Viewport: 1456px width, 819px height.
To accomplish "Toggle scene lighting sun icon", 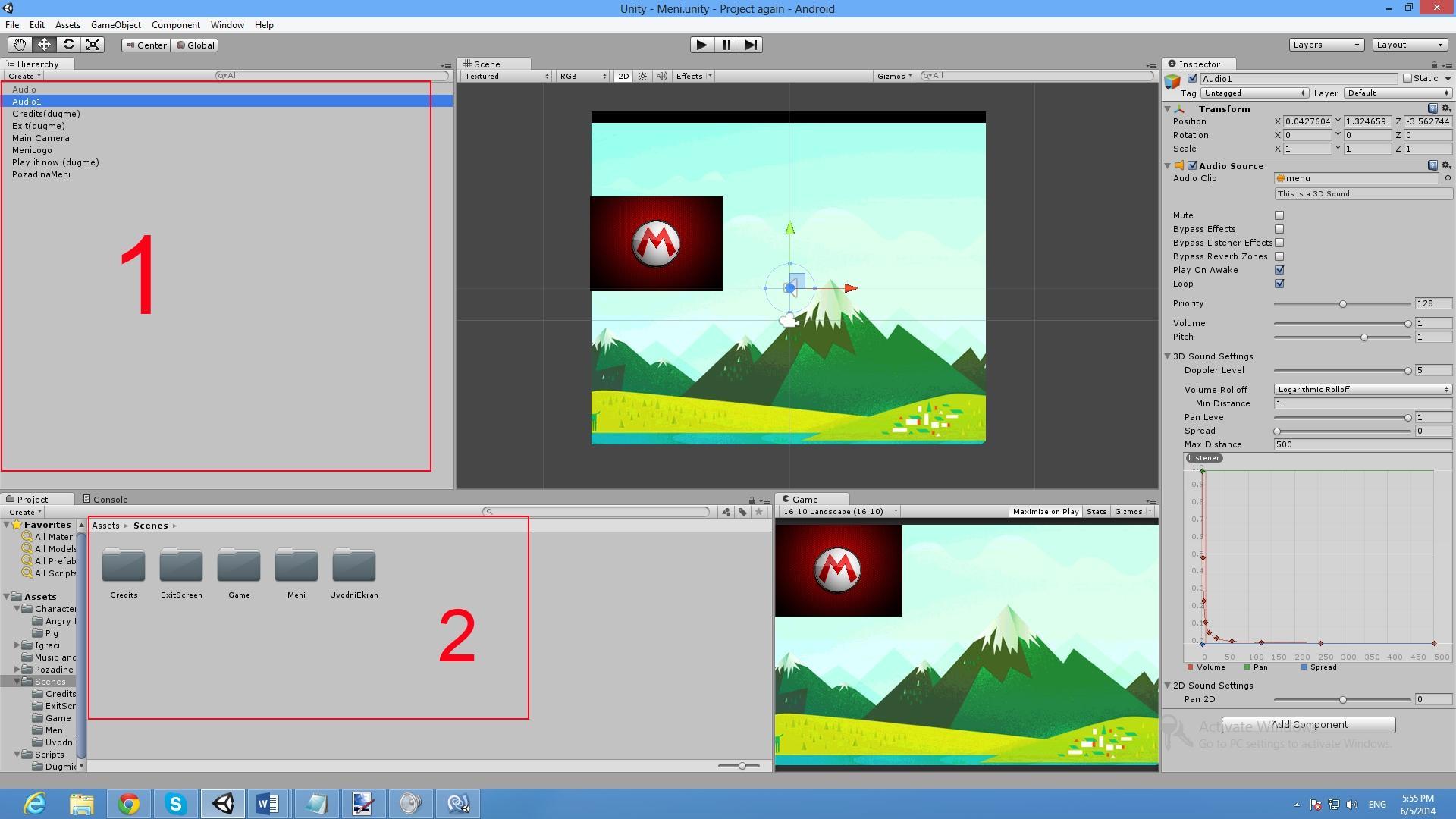I will (643, 76).
